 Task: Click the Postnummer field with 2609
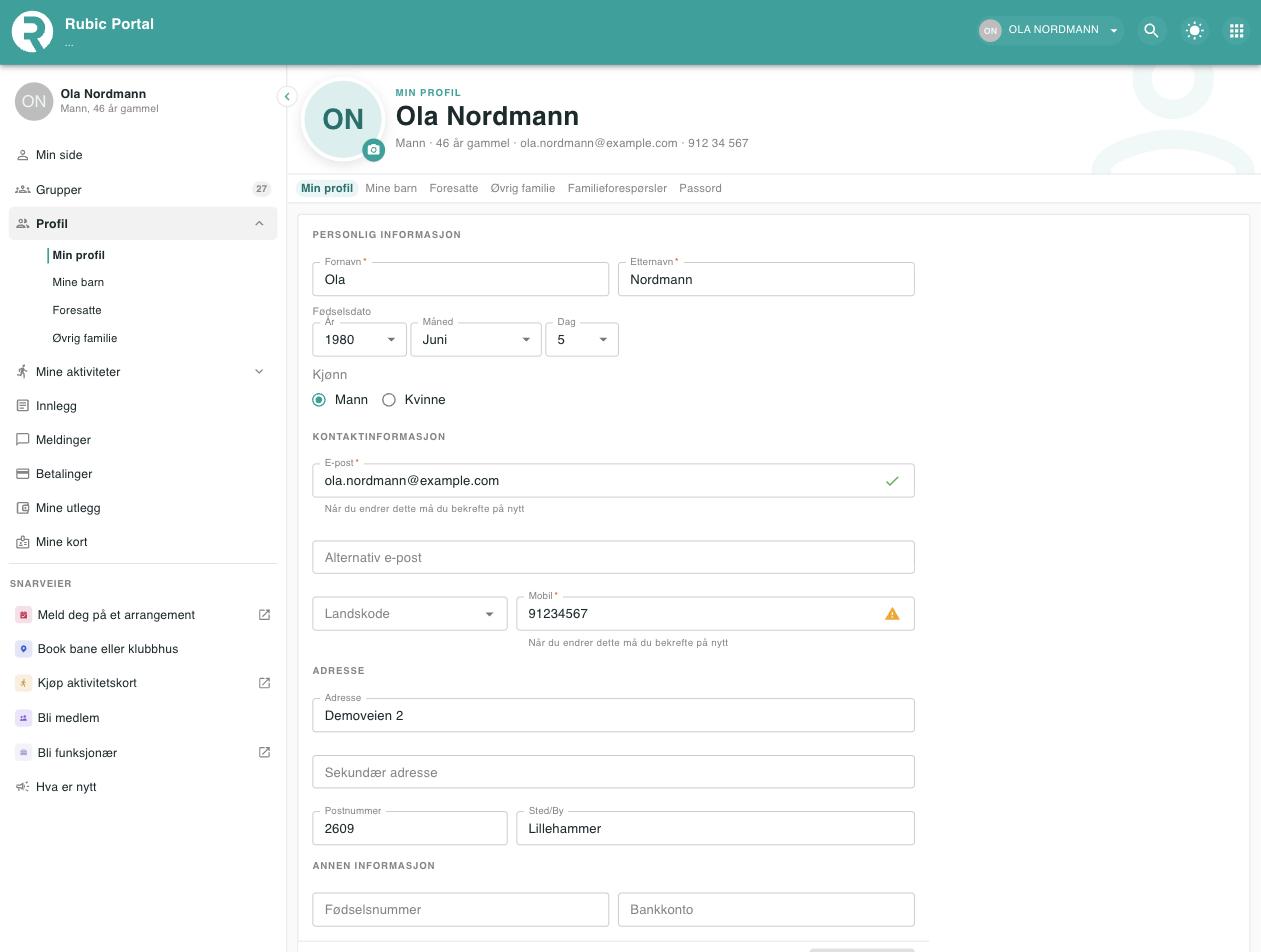[410, 828]
